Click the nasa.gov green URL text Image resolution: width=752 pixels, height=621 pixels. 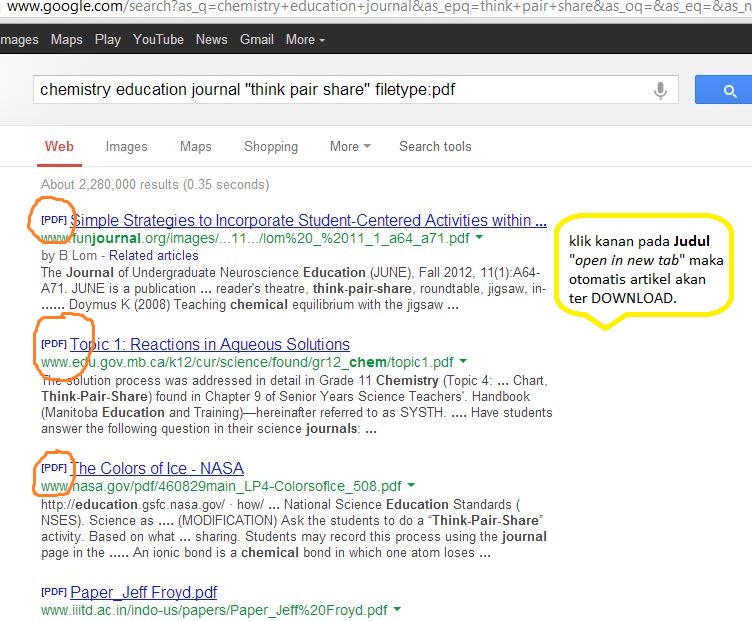(221, 486)
